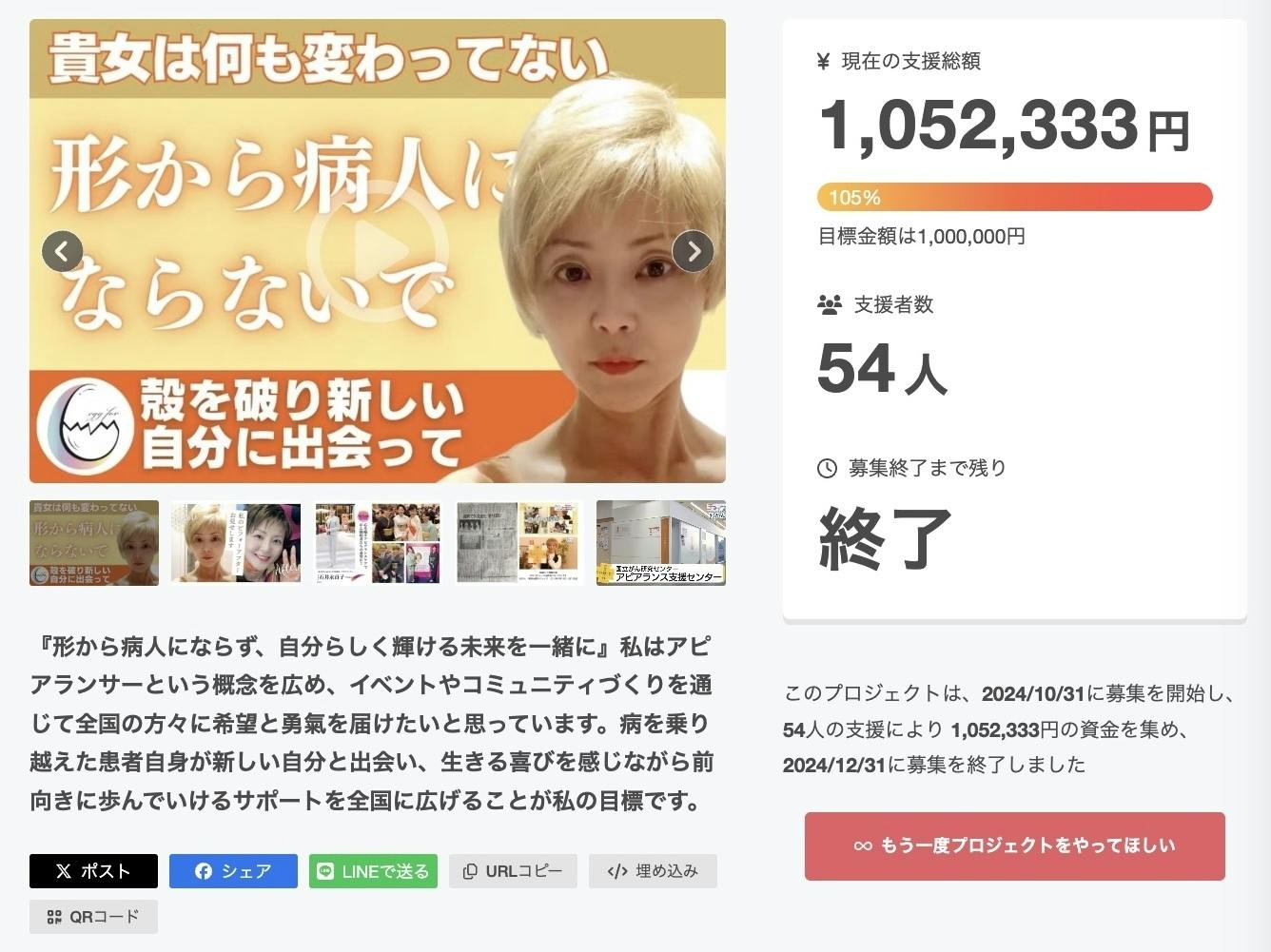This screenshot has width=1271, height=952.
Task: Go to the previous slide arrow
Action: pos(63,251)
